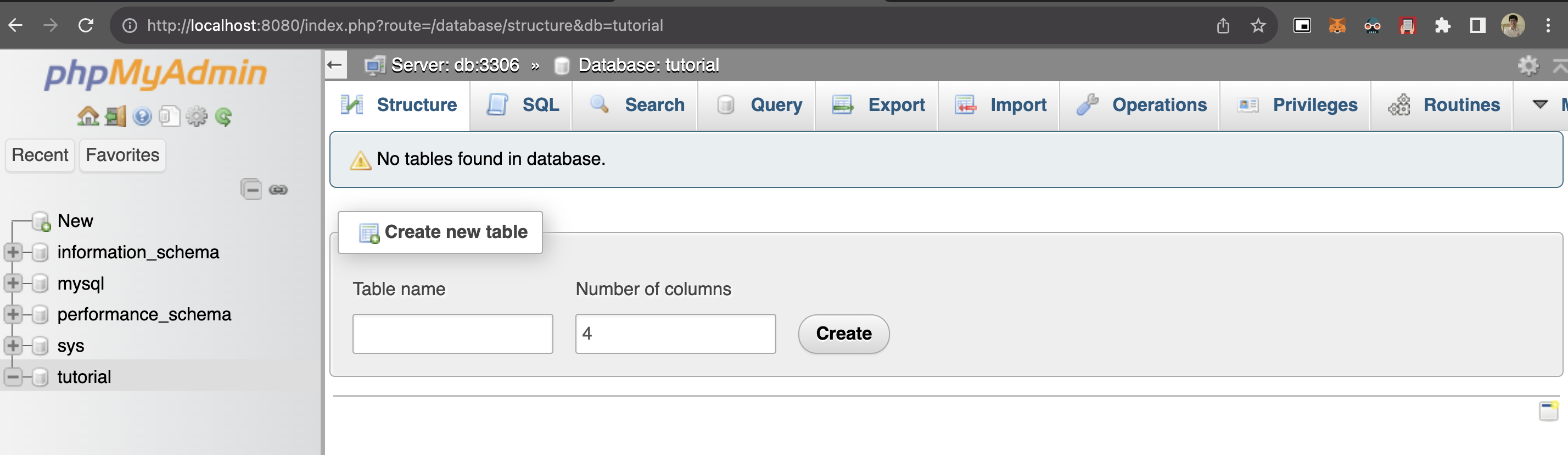Image resolution: width=1568 pixels, height=455 pixels.
Task: Share this page from address bar
Action: click(1223, 26)
